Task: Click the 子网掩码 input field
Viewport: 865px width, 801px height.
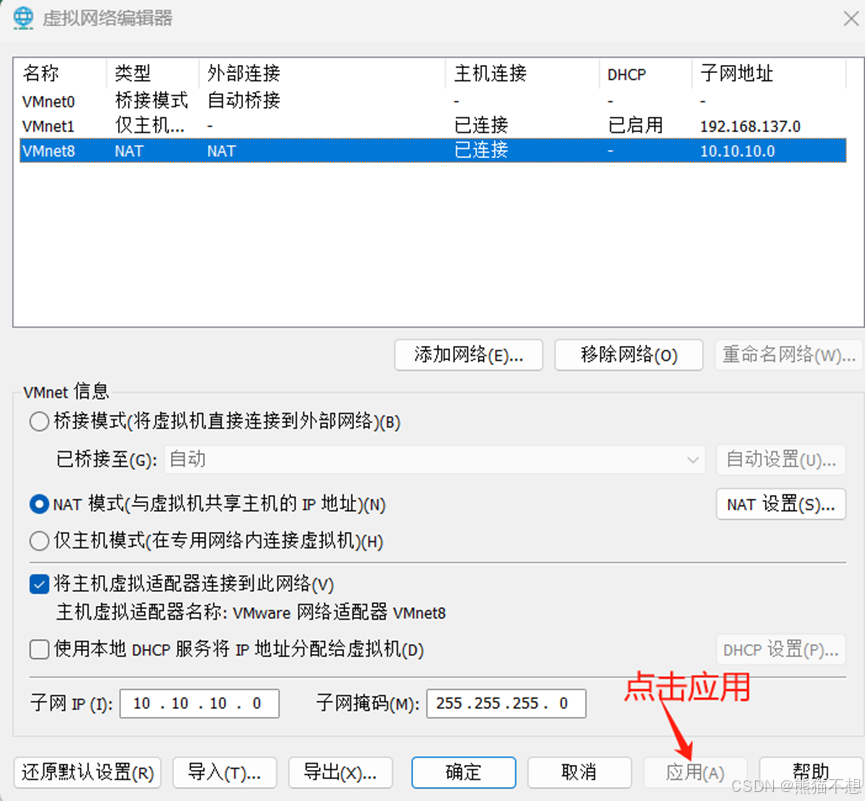Action: click(x=506, y=703)
